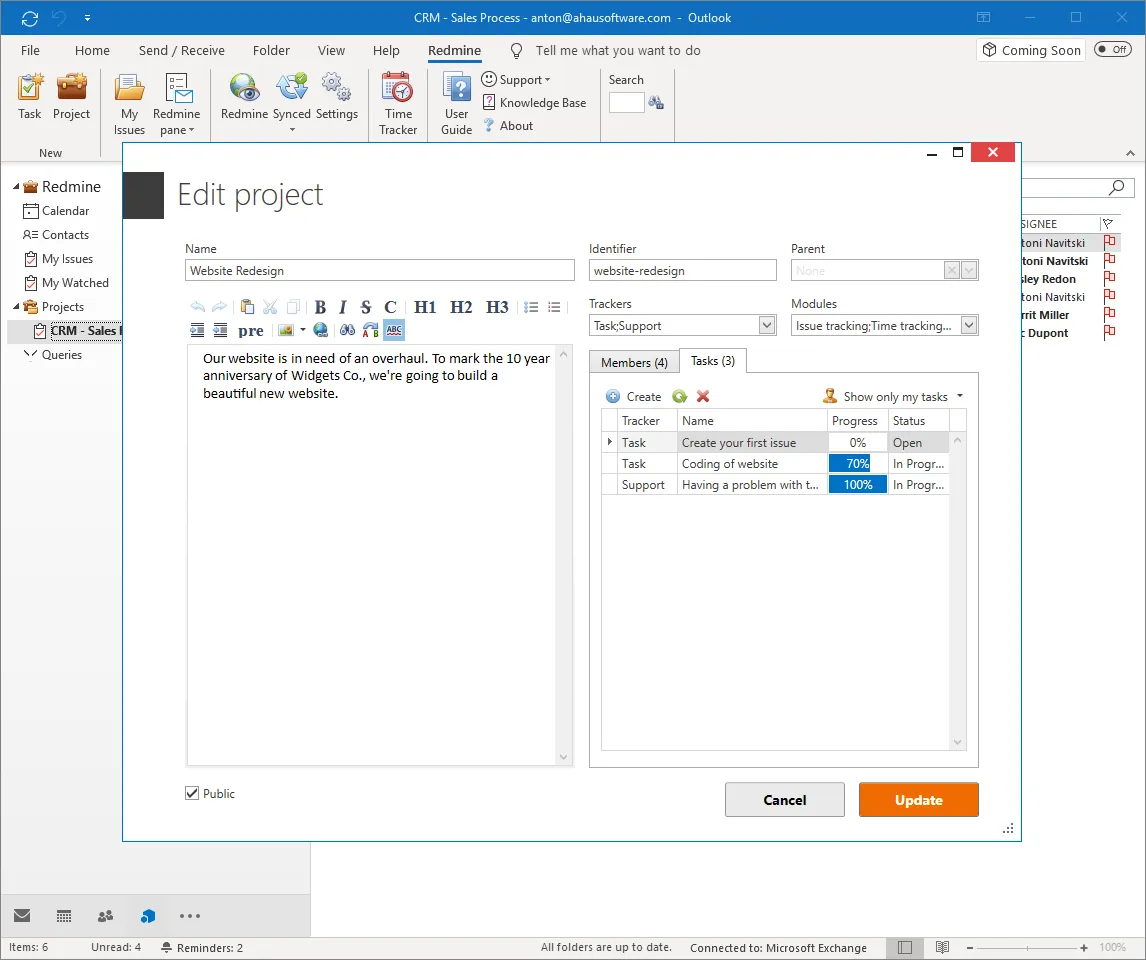Viewport: 1146px width, 960px height.
Task: Select the 'Create your first issue' row
Action: [x=775, y=442]
